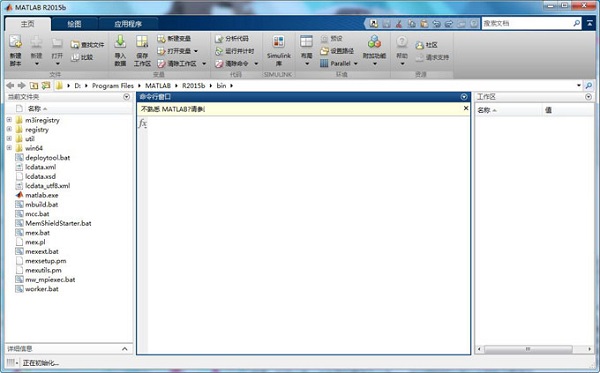Click the Request Support (请求支持) button

[432, 57]
